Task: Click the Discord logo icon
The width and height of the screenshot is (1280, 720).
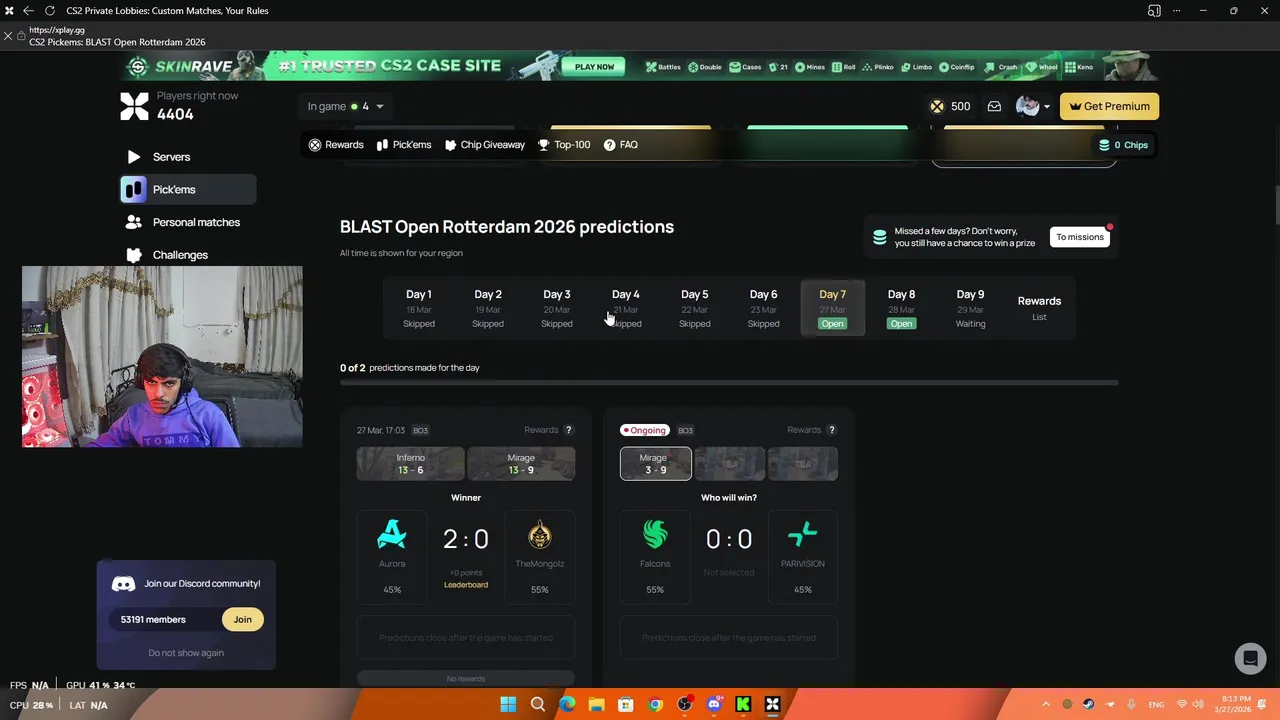Action: [x=124, y=584]
